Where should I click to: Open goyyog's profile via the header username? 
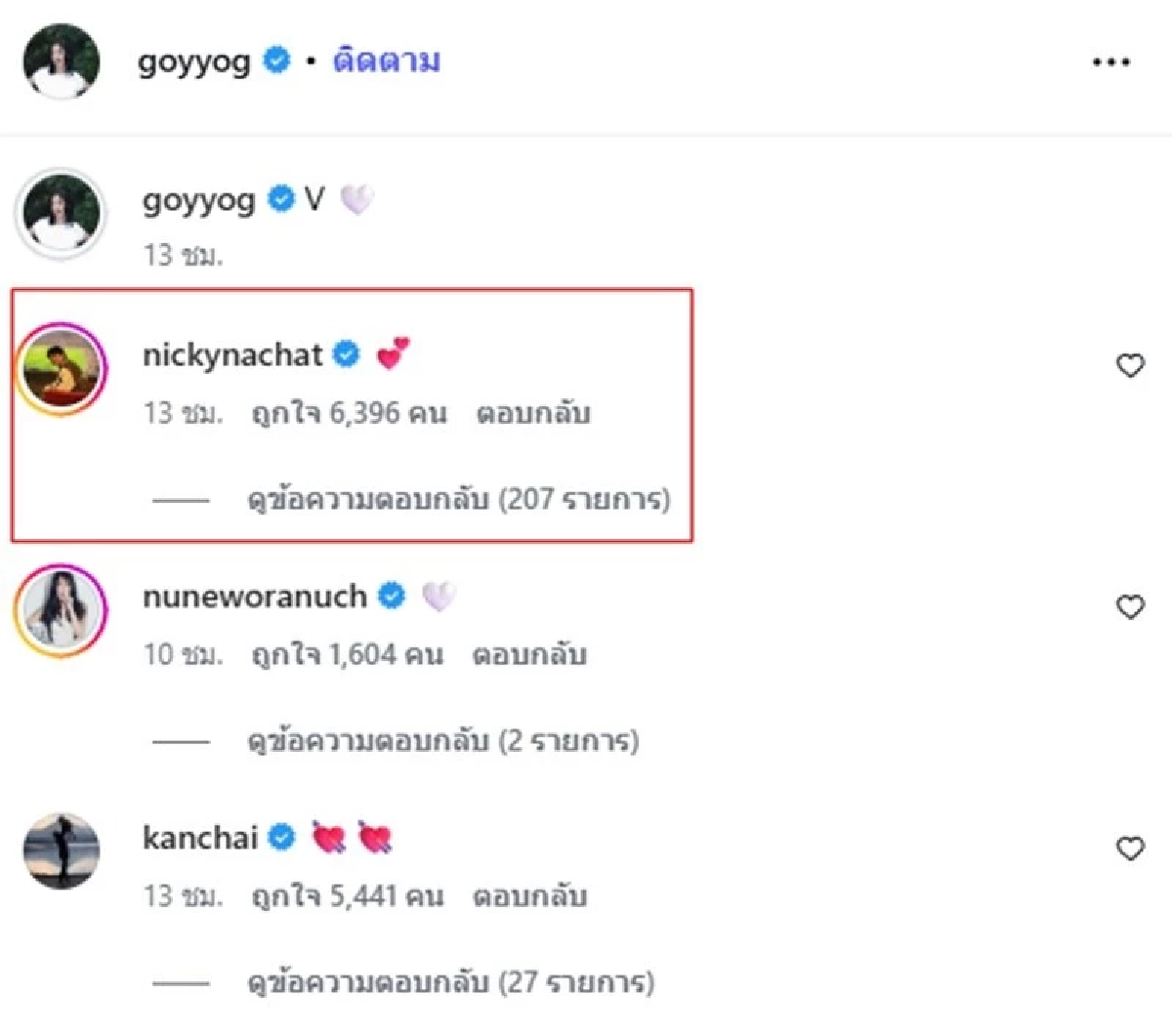[x=193, y=61]
